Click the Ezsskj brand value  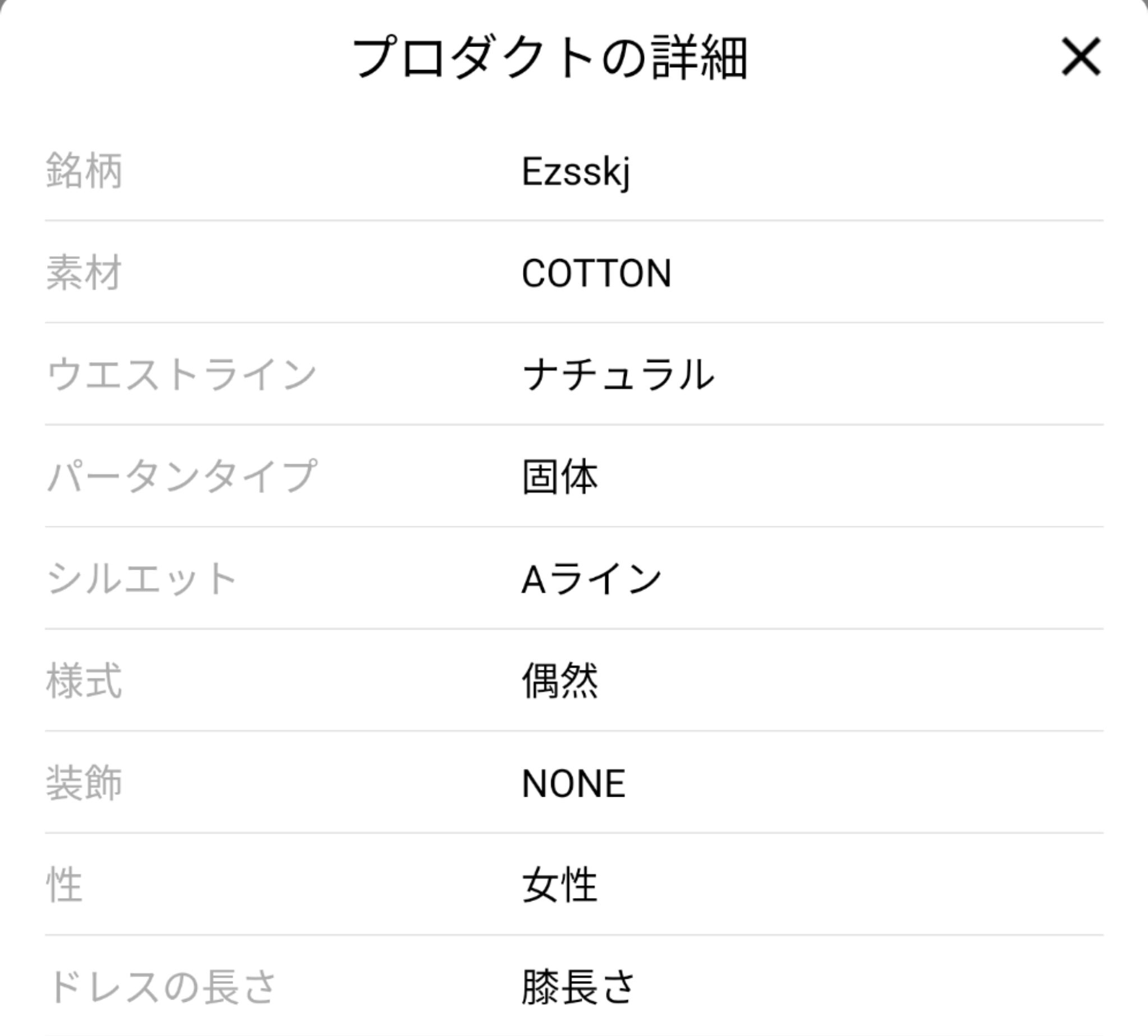pos(576,172)
